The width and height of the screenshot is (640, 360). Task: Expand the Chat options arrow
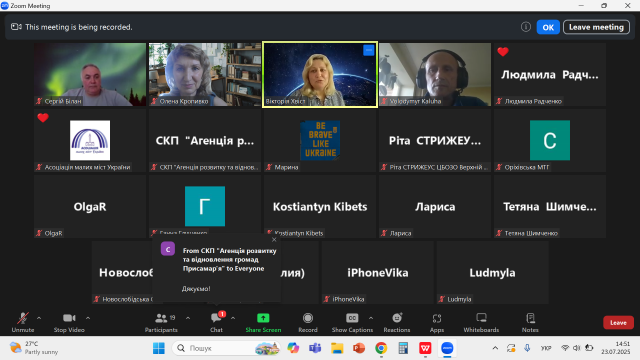(x=233, y=318)
